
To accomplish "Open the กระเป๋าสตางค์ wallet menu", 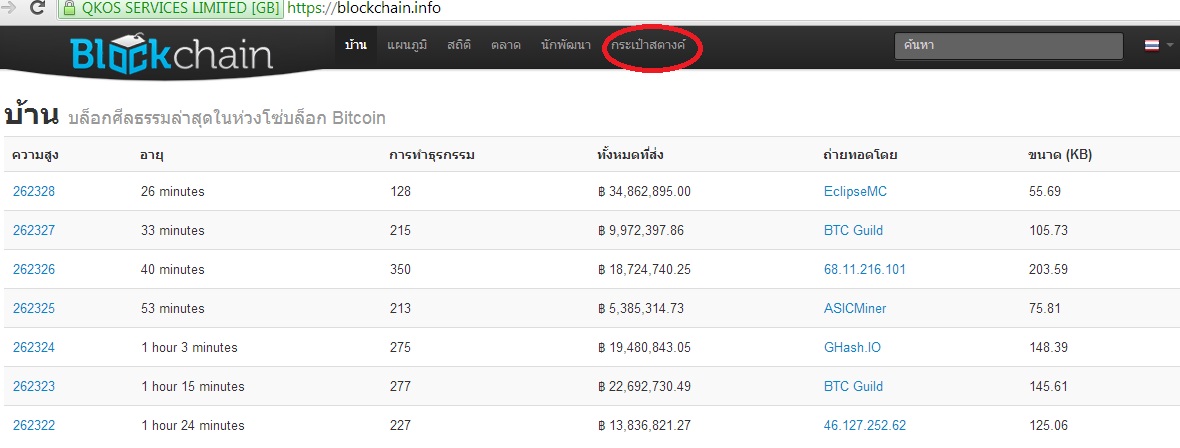I will point(649,45).
